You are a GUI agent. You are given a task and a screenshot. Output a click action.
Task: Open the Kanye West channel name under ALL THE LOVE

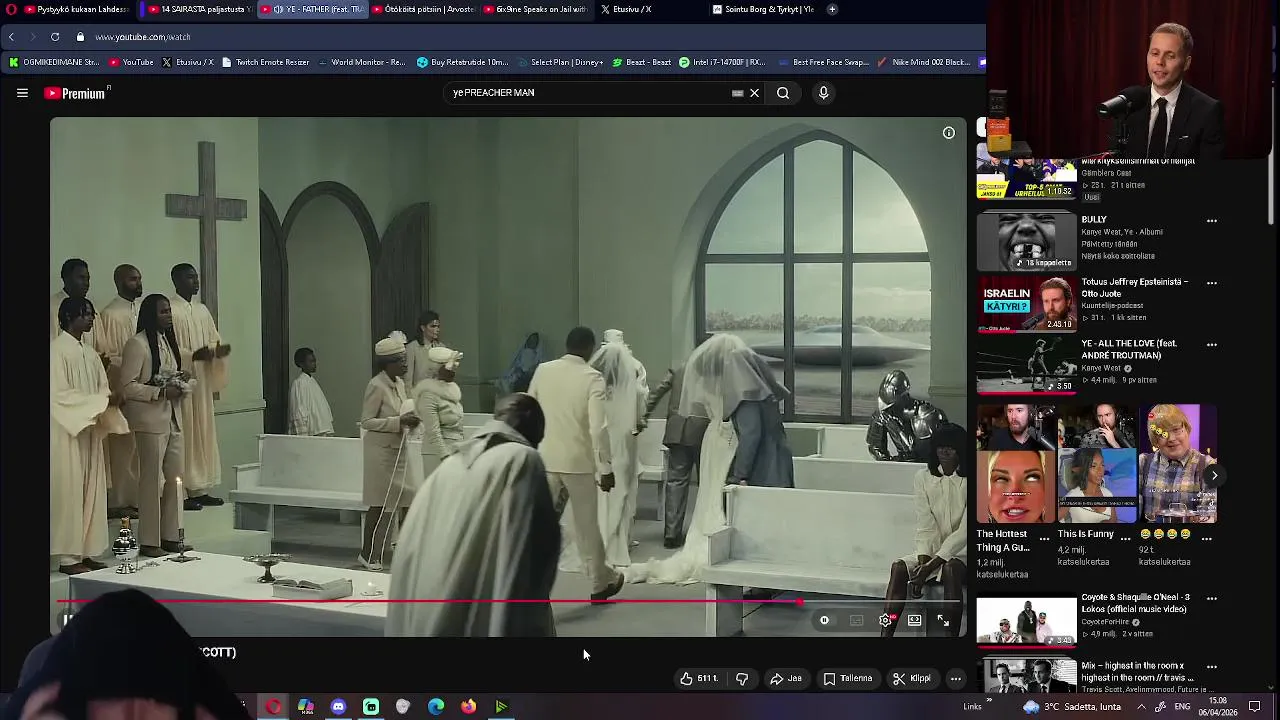click(1101, 368)
